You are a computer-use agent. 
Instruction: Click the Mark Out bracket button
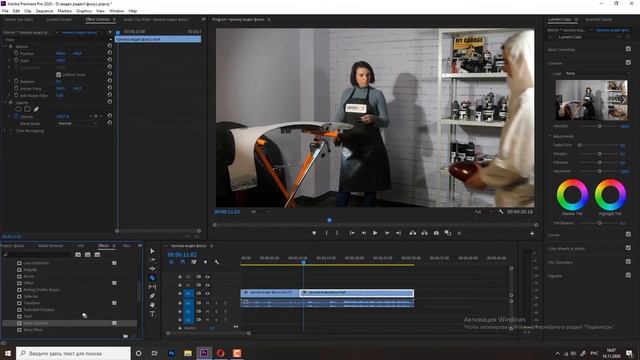[337, 233]
